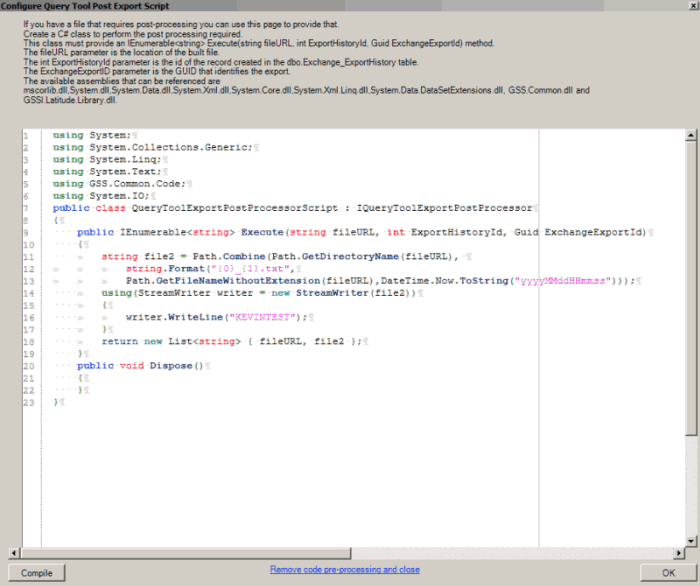Viewport: 700px width, 586px height.
Task: Click the Compile button
Action: [x=36, y=573]
